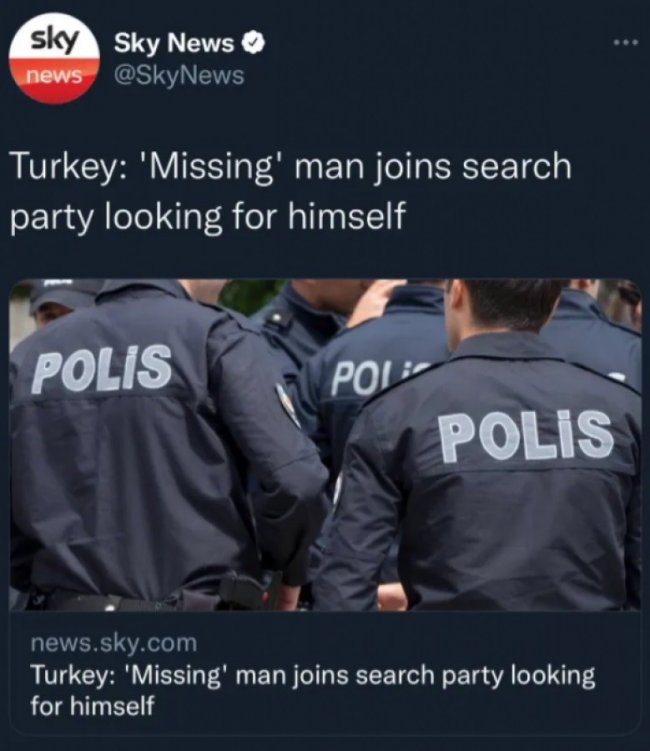Open the three-dot more options menu
The height and width of the screenshot is (751, 650).
[626, 43]
